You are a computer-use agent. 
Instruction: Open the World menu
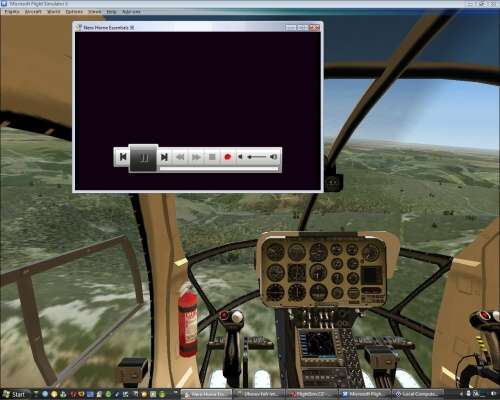(x=54, y=12)
